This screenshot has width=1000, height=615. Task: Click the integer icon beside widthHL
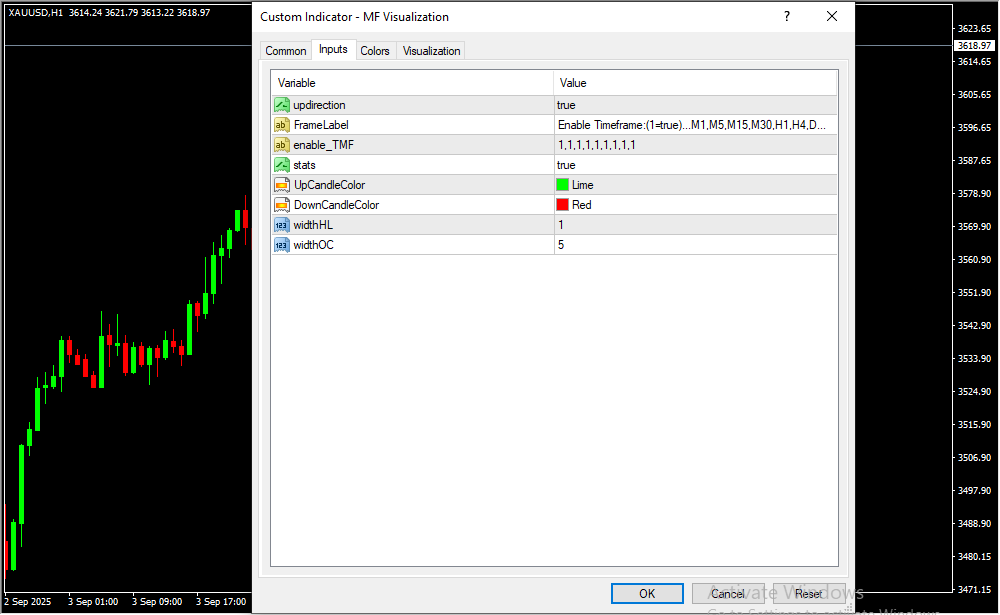[281, 225]
